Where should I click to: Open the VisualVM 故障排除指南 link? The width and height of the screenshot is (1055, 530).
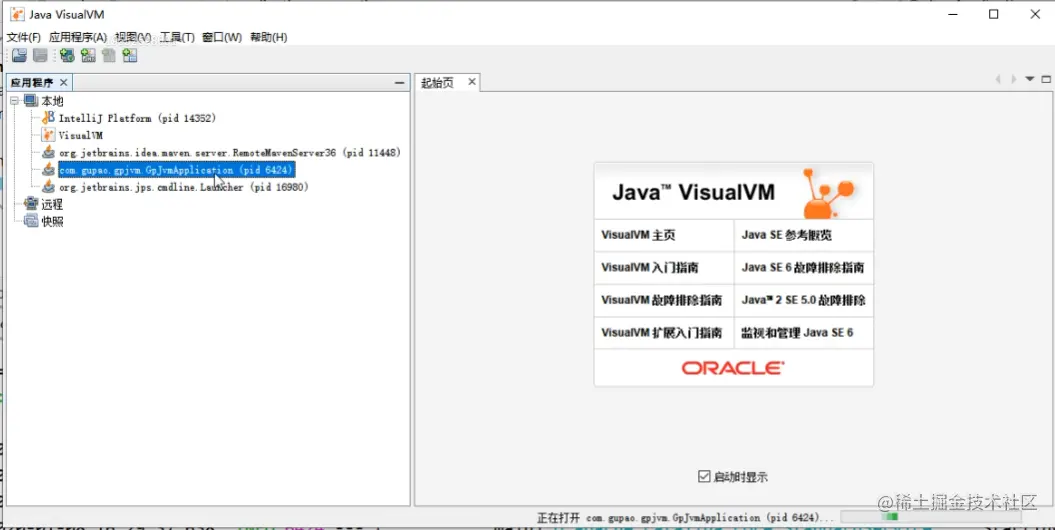(661, 300)
